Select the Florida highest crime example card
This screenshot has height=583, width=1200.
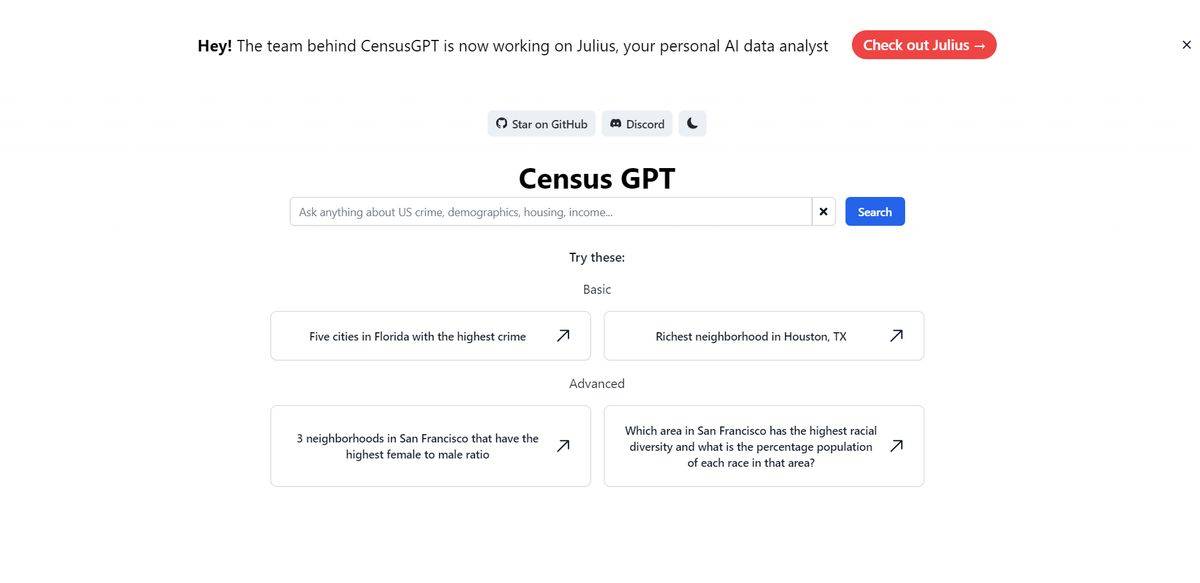point(418,335)
